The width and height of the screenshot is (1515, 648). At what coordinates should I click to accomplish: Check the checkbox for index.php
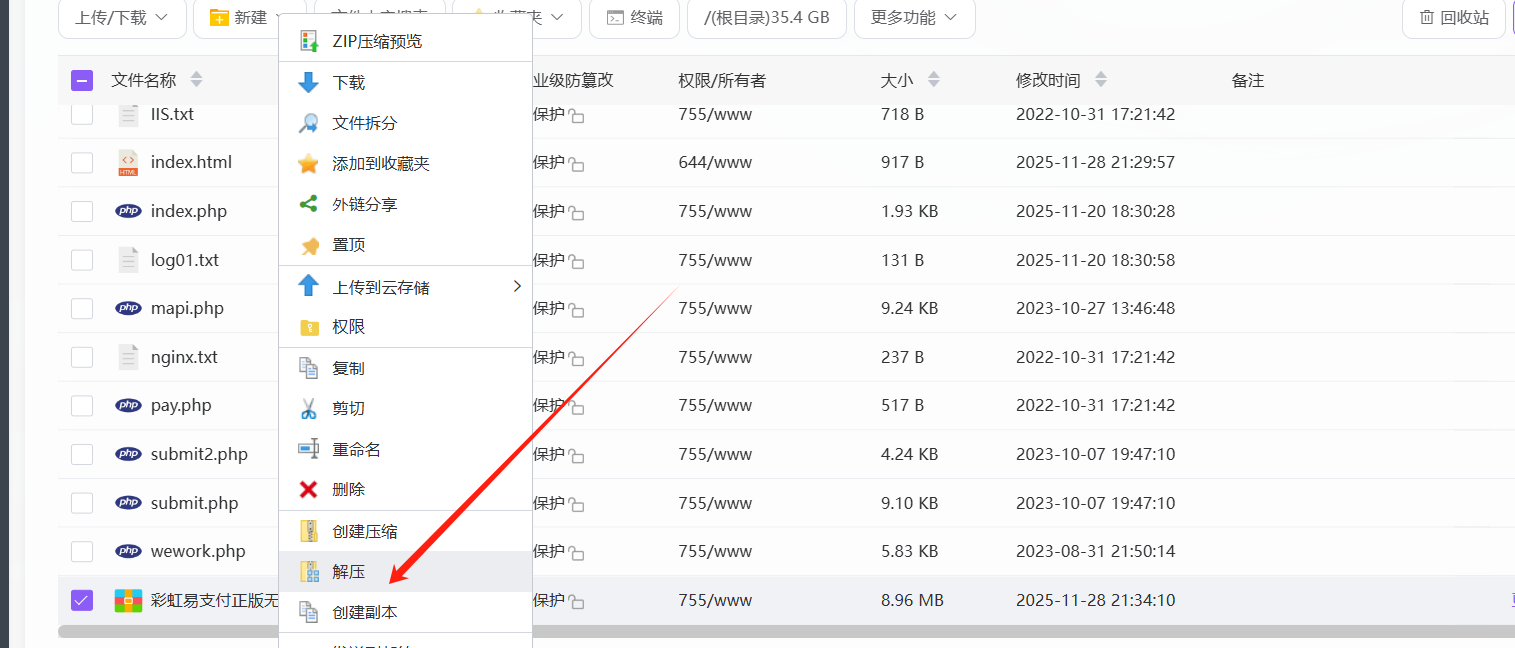(x=82, y=211)
